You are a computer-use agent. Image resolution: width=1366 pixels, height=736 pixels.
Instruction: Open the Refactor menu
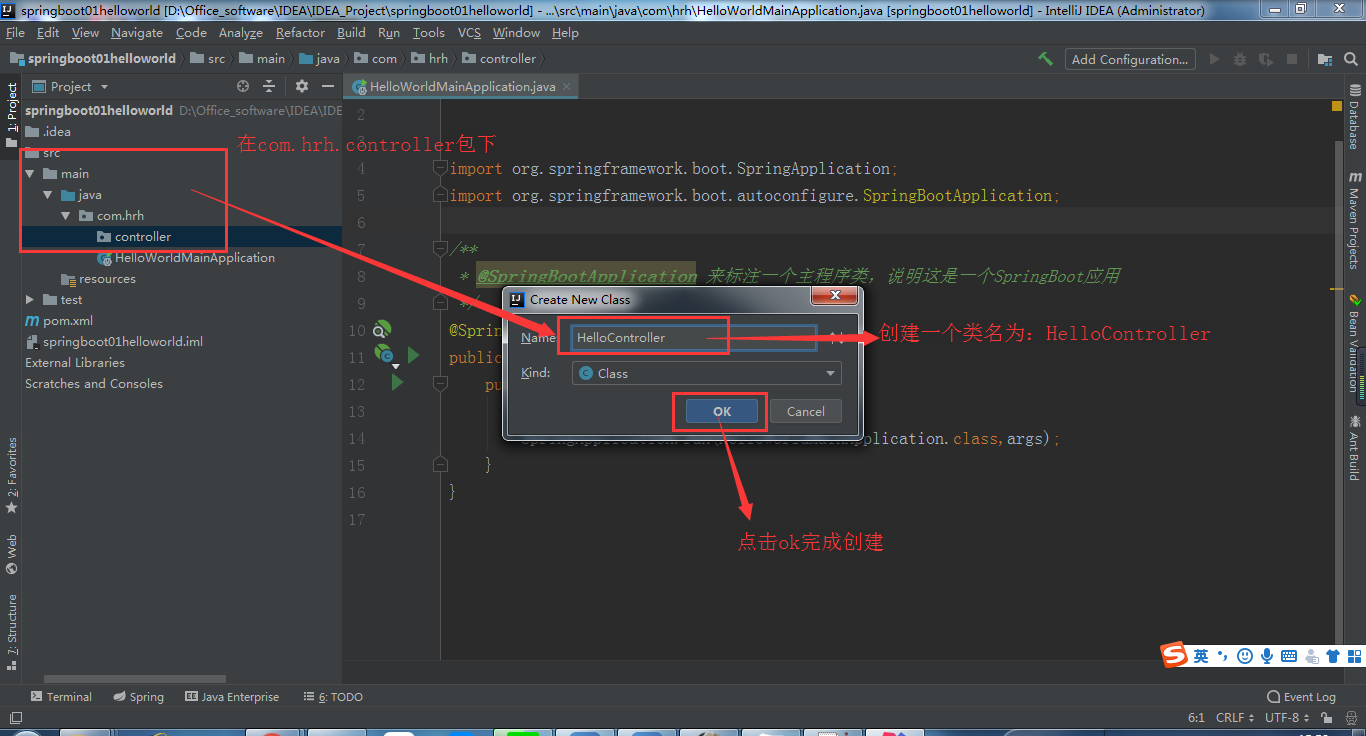[300, 33]
